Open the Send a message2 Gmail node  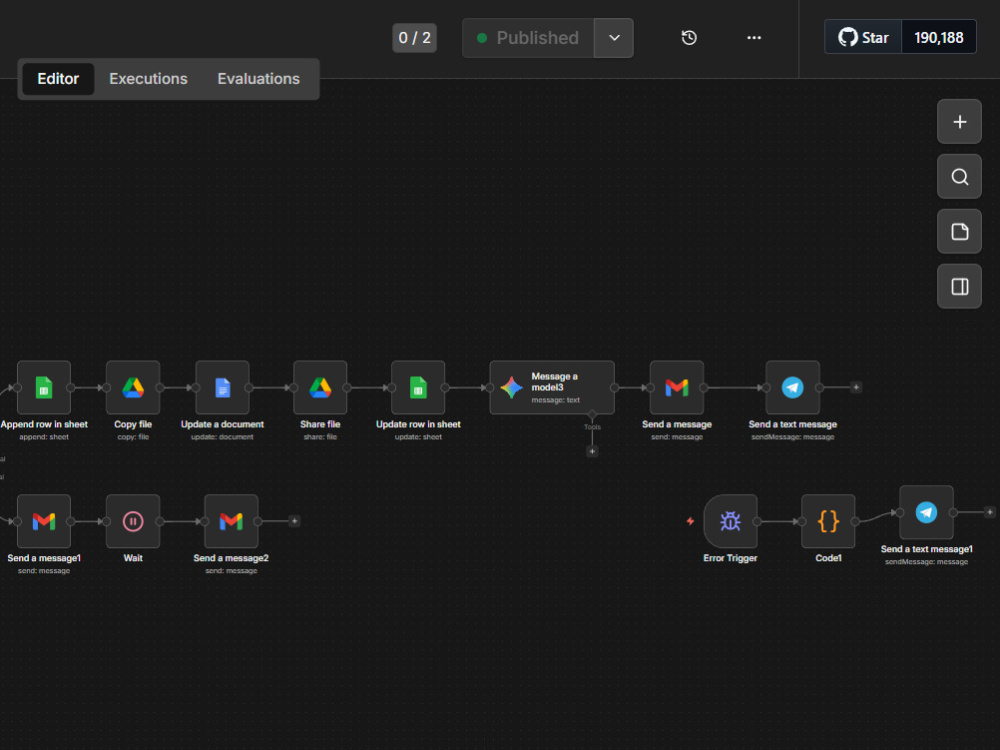(231, 521)
